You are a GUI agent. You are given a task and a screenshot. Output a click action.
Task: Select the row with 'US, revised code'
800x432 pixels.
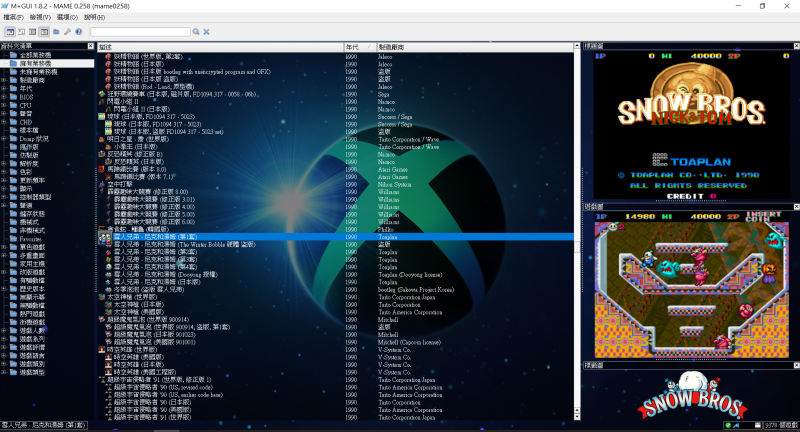click(x=336, y=387)
